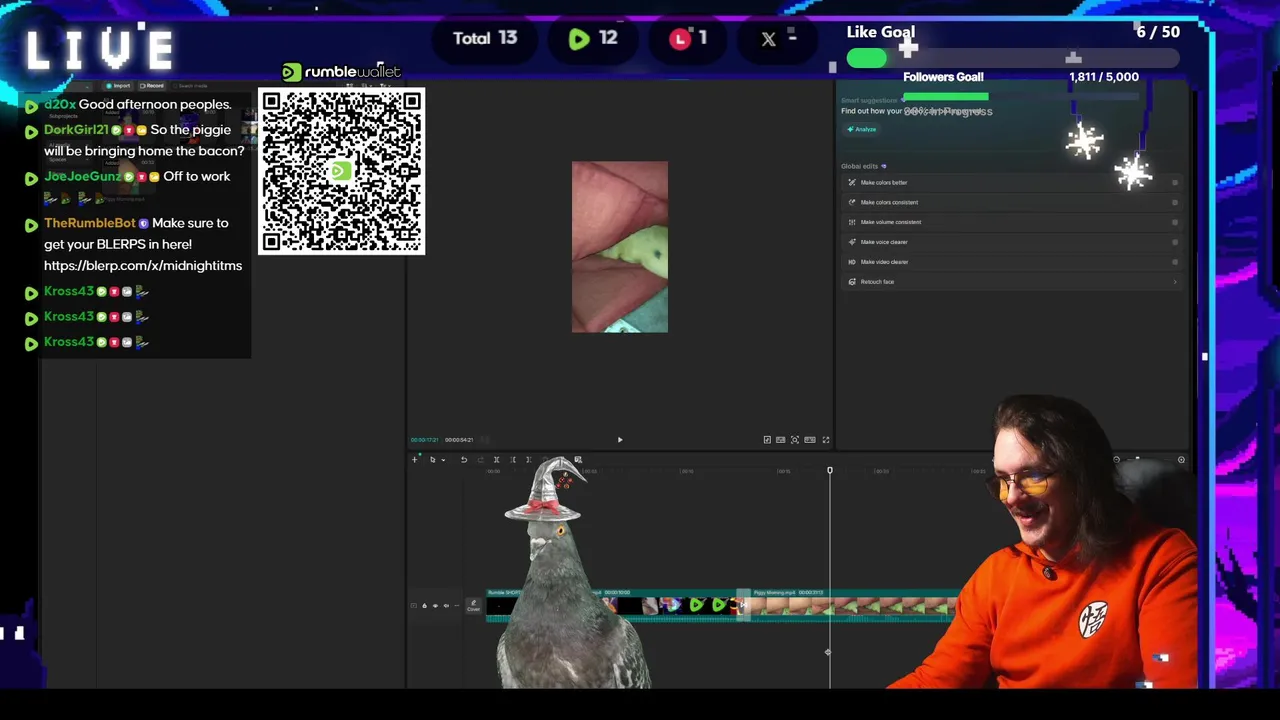The width and height of the screenshot is (1280, 720).
Task: Click the rumble wallet logo
Action: click(341, 72)
